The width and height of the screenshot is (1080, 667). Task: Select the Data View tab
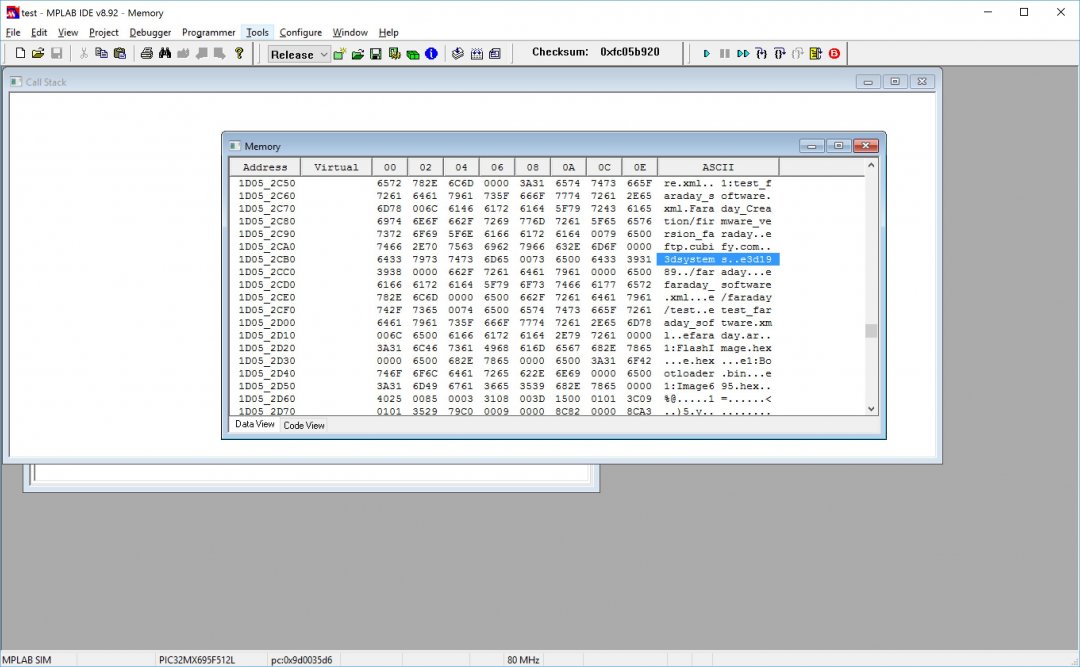click(x=254, y=425)
